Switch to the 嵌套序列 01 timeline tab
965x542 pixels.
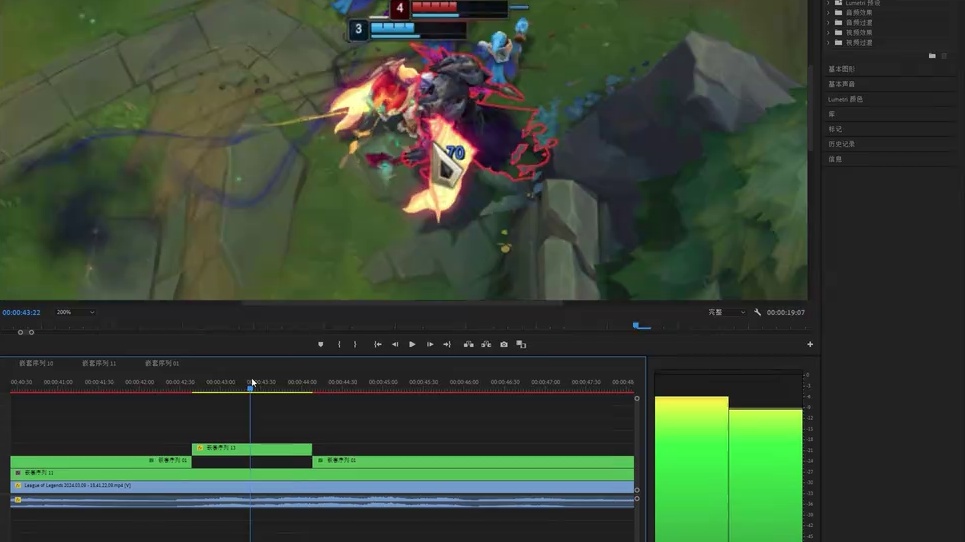pyautogui.click(x=162, y=364)
